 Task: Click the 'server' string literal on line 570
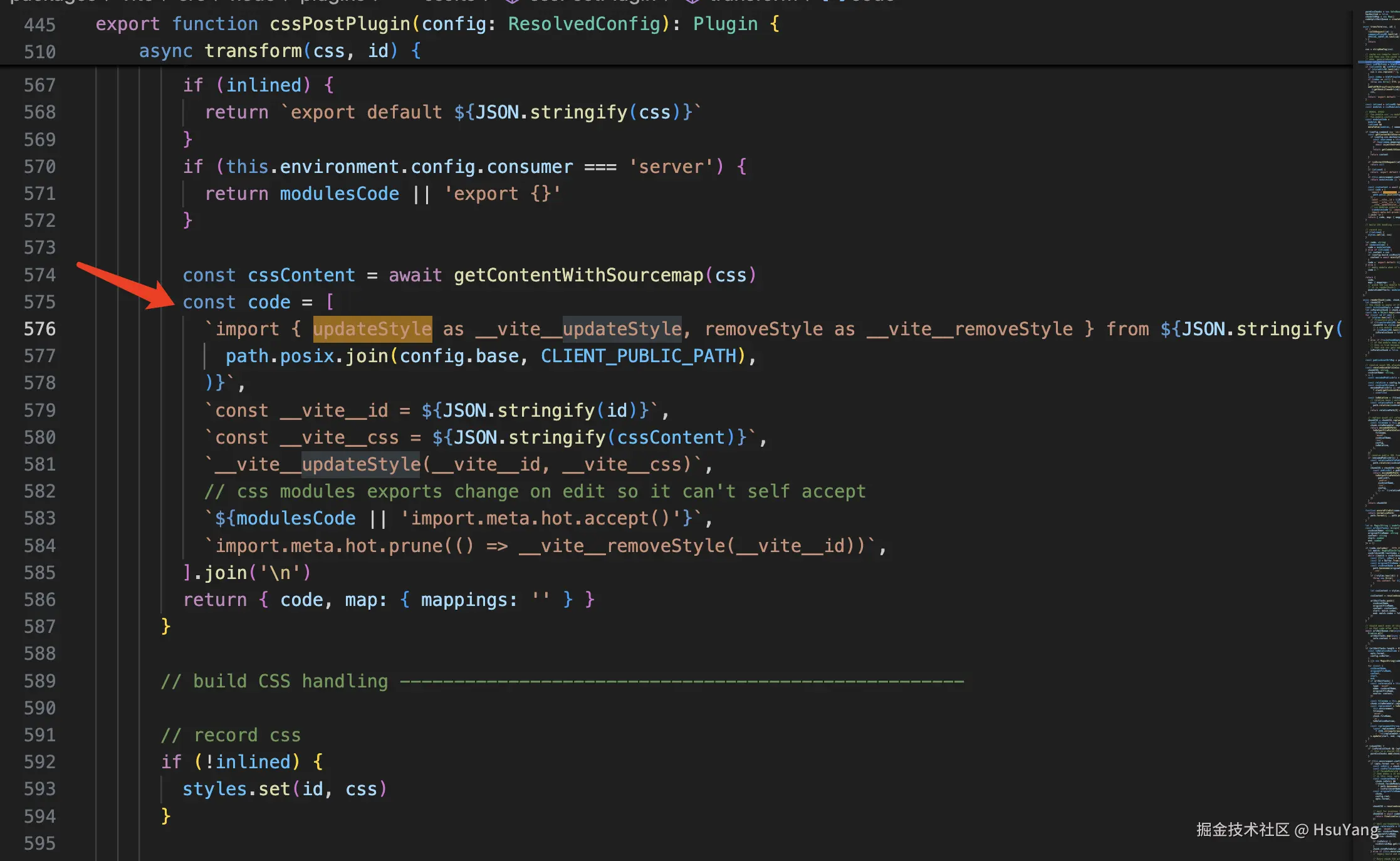pyautogui.click(x=671, y=167)
